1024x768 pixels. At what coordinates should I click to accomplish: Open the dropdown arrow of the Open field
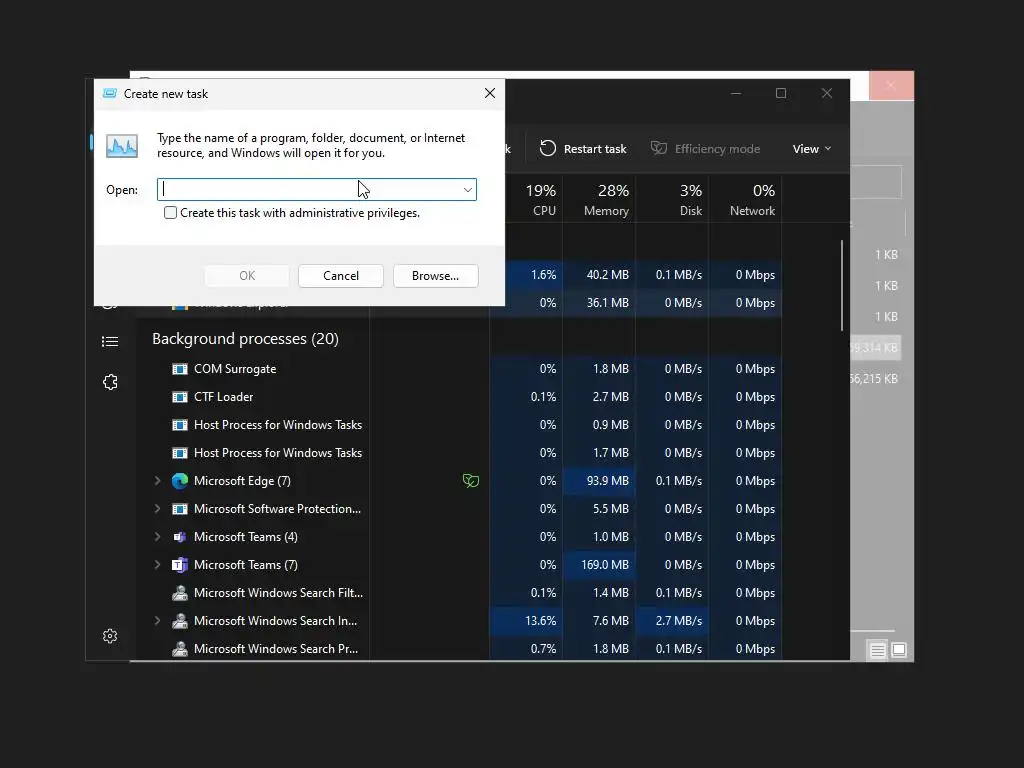click(x=468, y=190)
